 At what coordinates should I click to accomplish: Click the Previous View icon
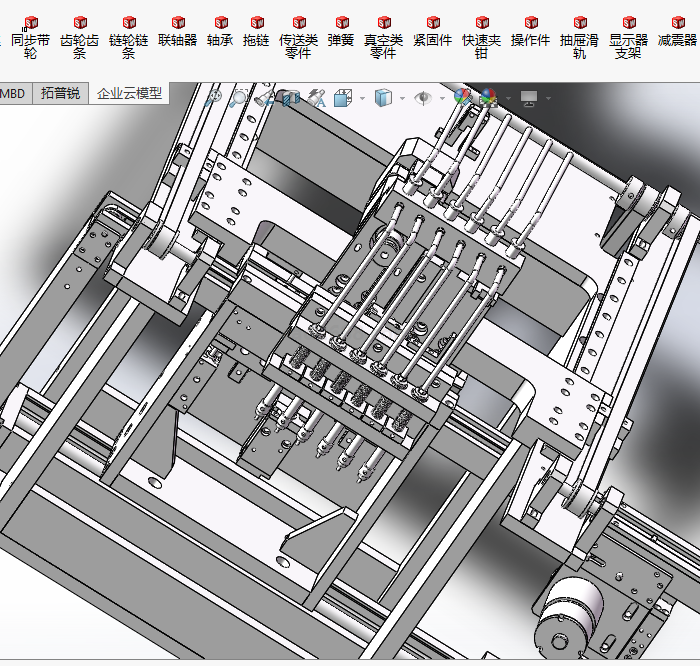point(265,97)
